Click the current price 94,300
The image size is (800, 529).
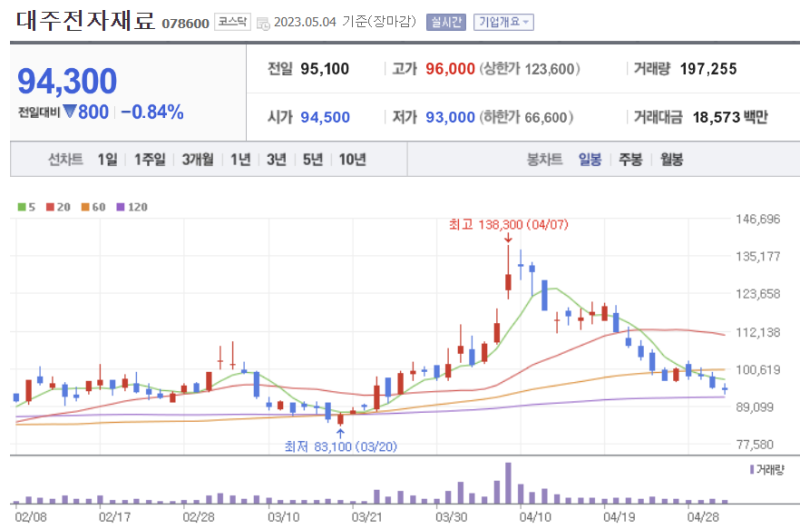(67, 81)
